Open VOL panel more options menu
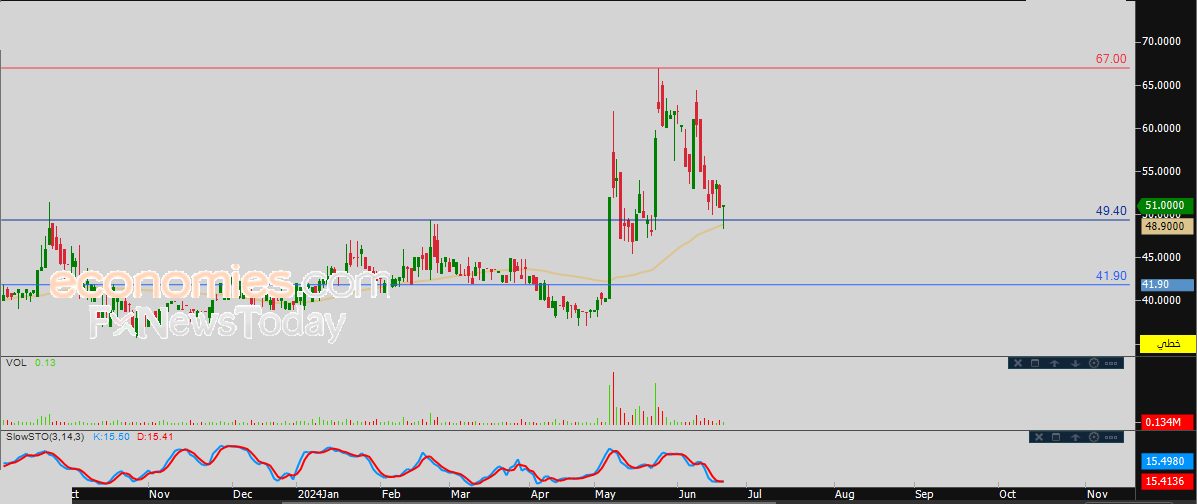This screenshot has width=1197, height=504. 1112,363
